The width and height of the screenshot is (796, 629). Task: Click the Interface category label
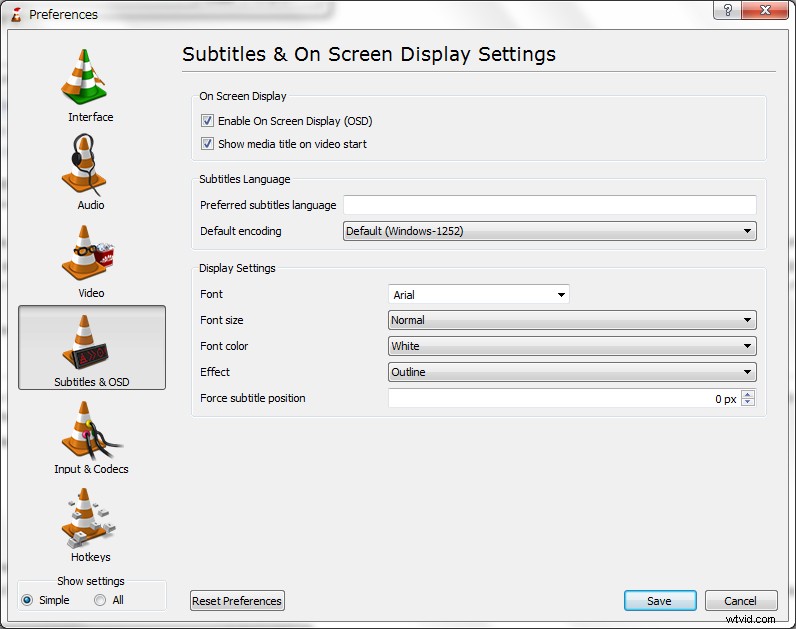[91, 117]
